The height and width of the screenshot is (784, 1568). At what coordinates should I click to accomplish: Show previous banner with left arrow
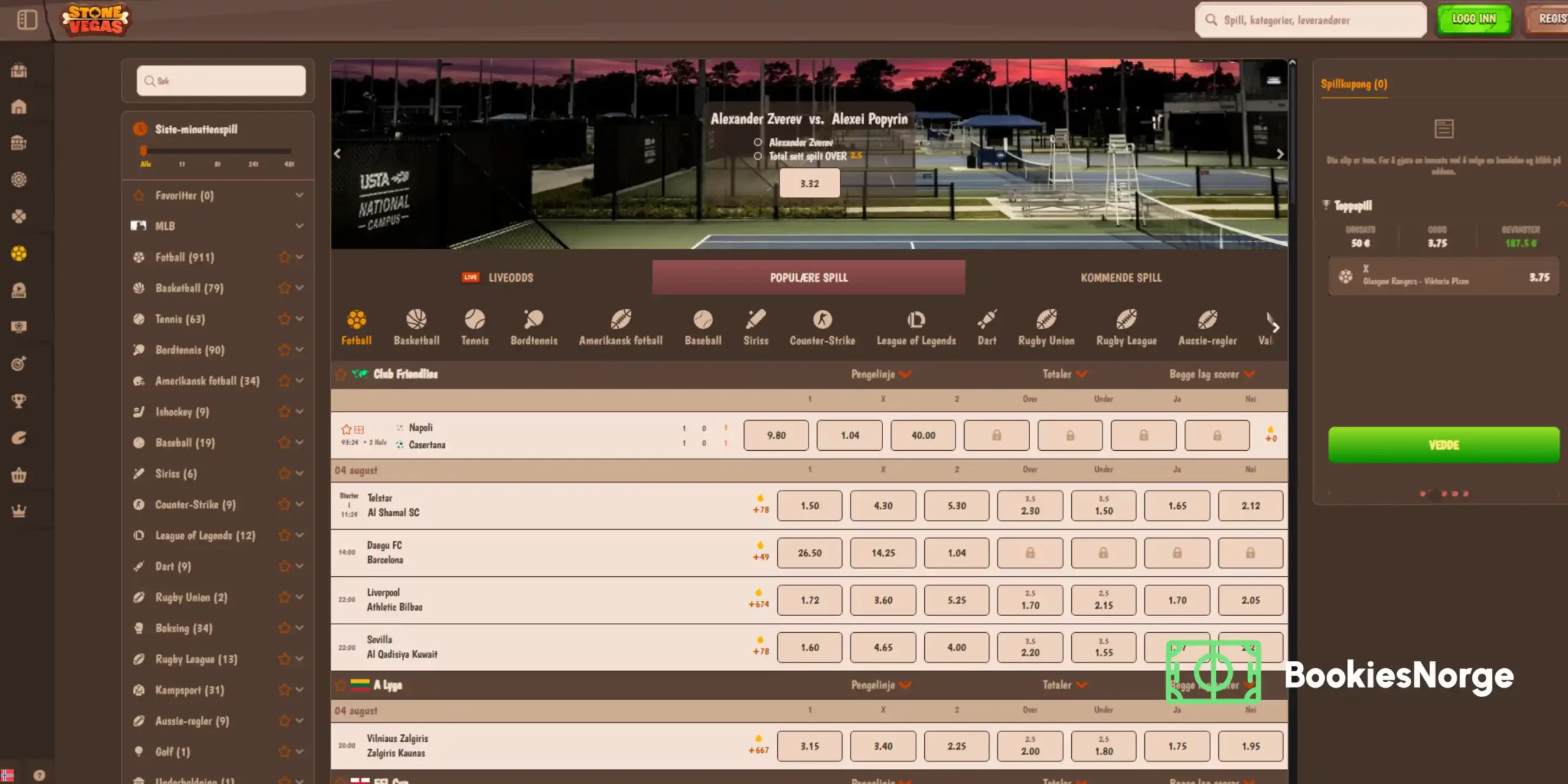coord(337,154)
